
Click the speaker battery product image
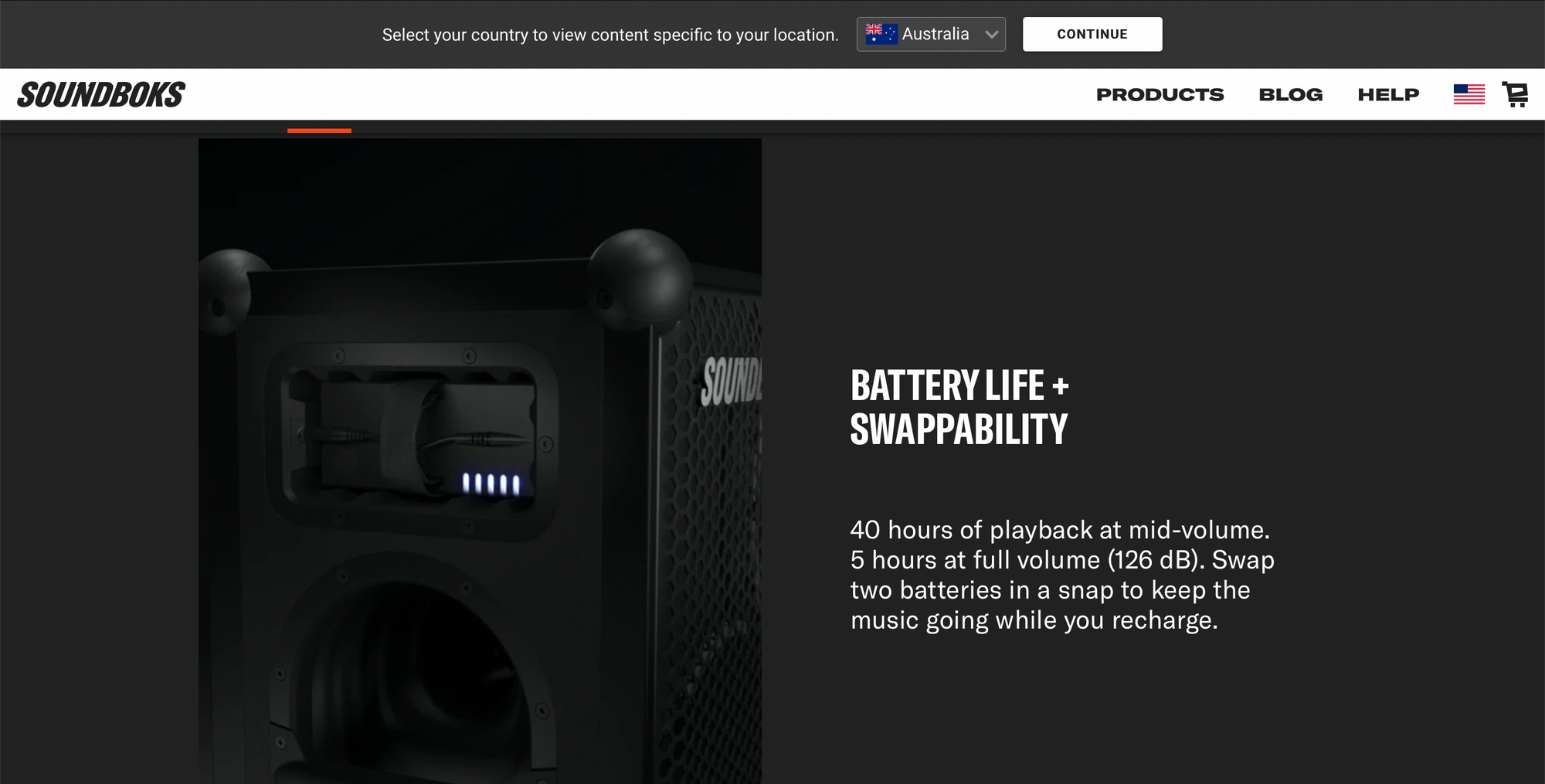coord(480,461)
